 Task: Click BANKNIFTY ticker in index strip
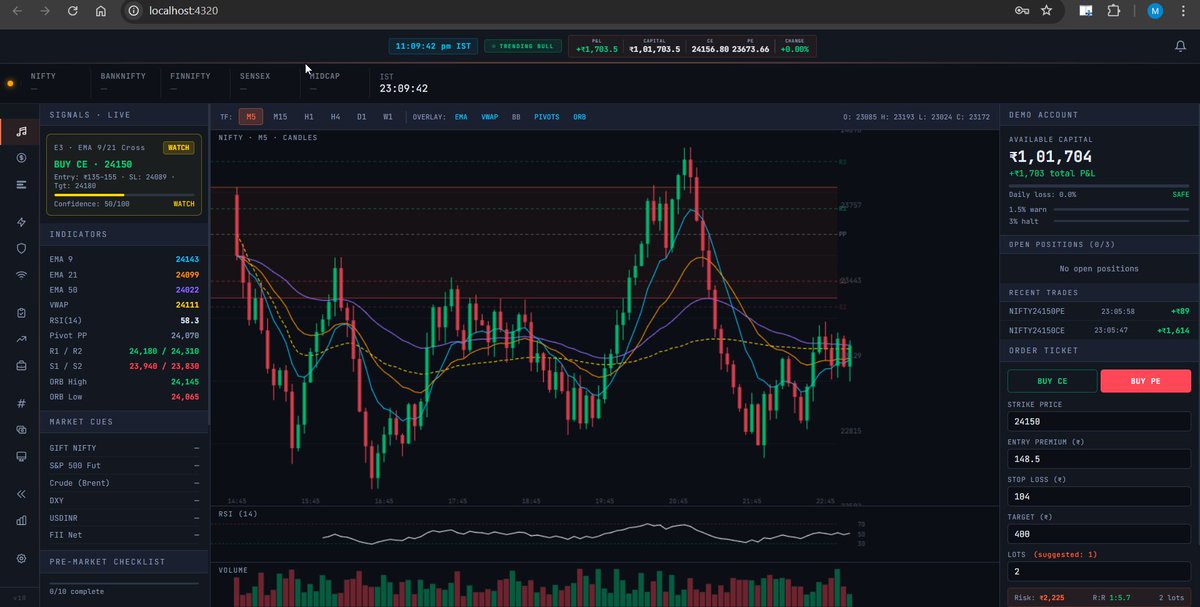(x=125, y=81)
